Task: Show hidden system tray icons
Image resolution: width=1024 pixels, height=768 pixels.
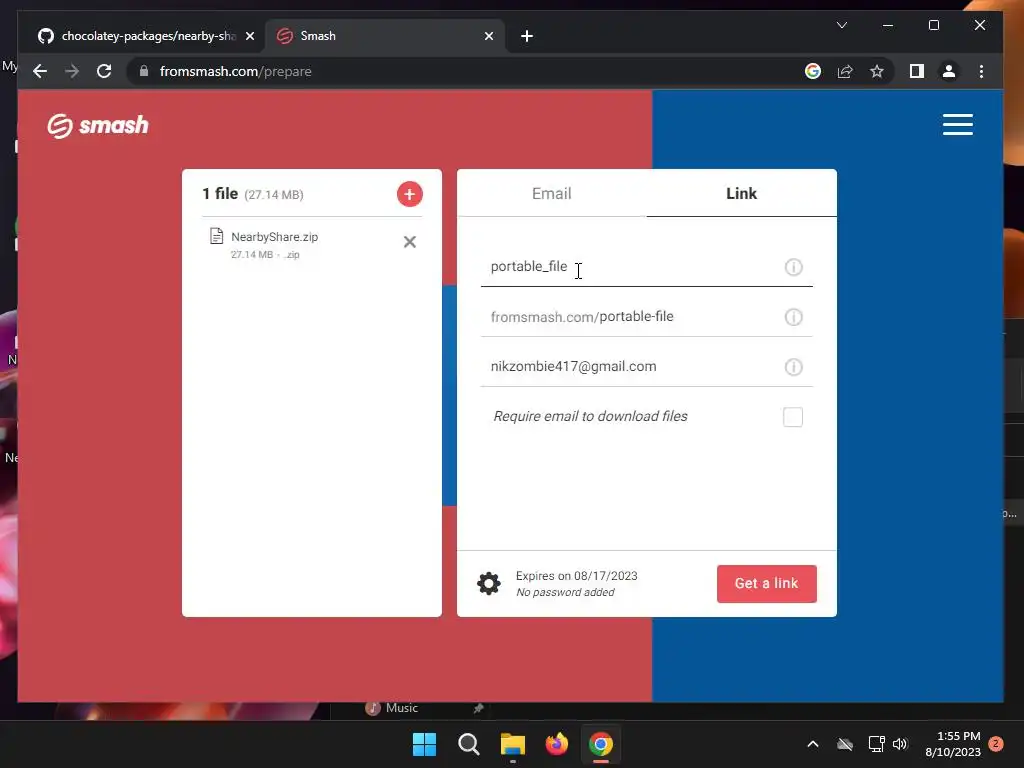Action: [x=812, y=744]
